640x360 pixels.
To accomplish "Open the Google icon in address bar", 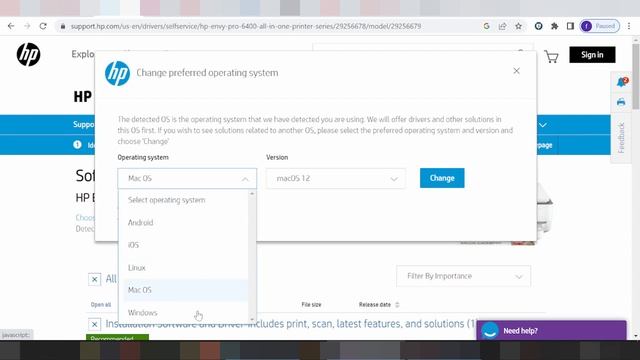I will [486, 26].
